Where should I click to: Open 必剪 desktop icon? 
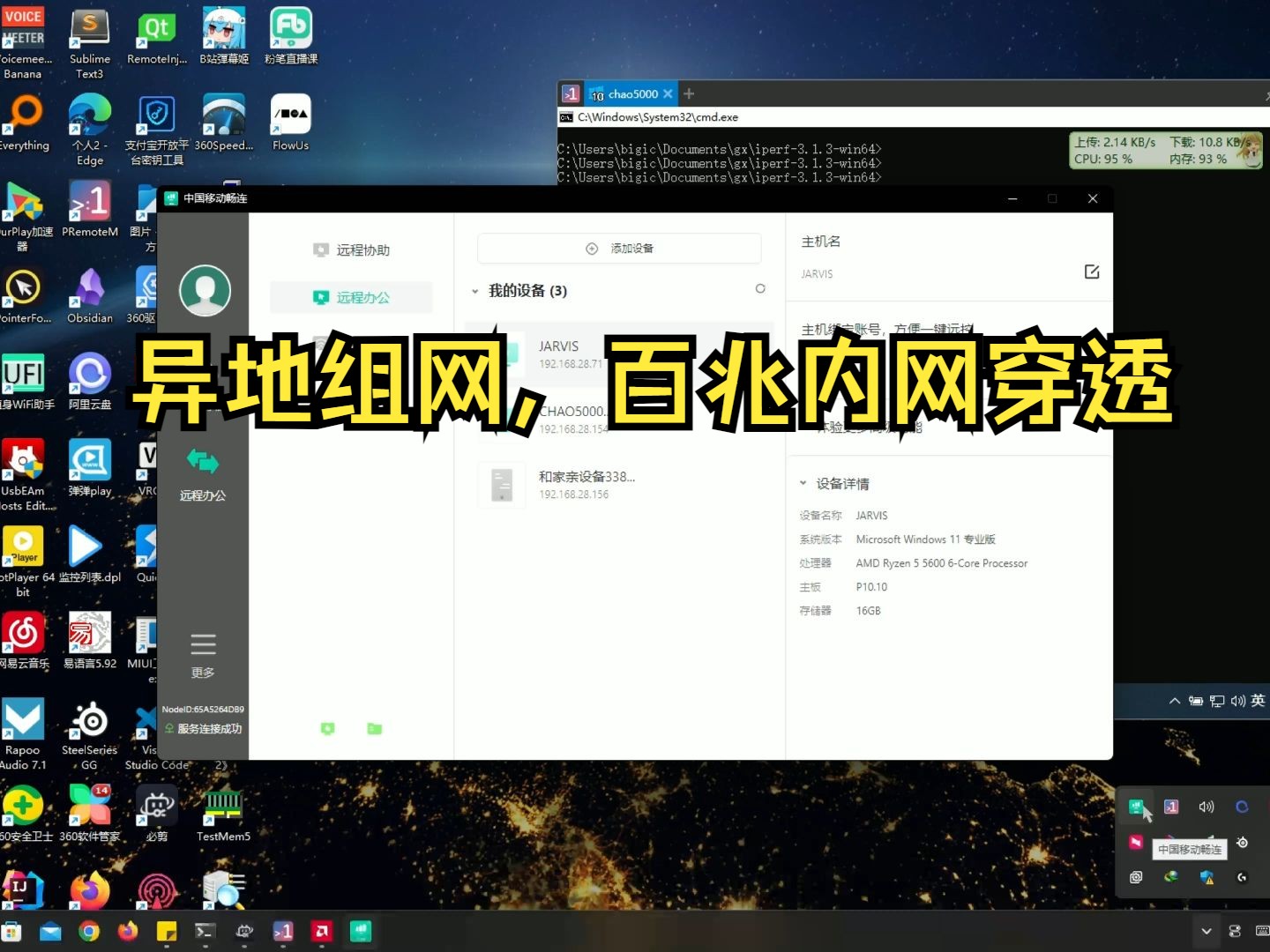pos(157,814)
